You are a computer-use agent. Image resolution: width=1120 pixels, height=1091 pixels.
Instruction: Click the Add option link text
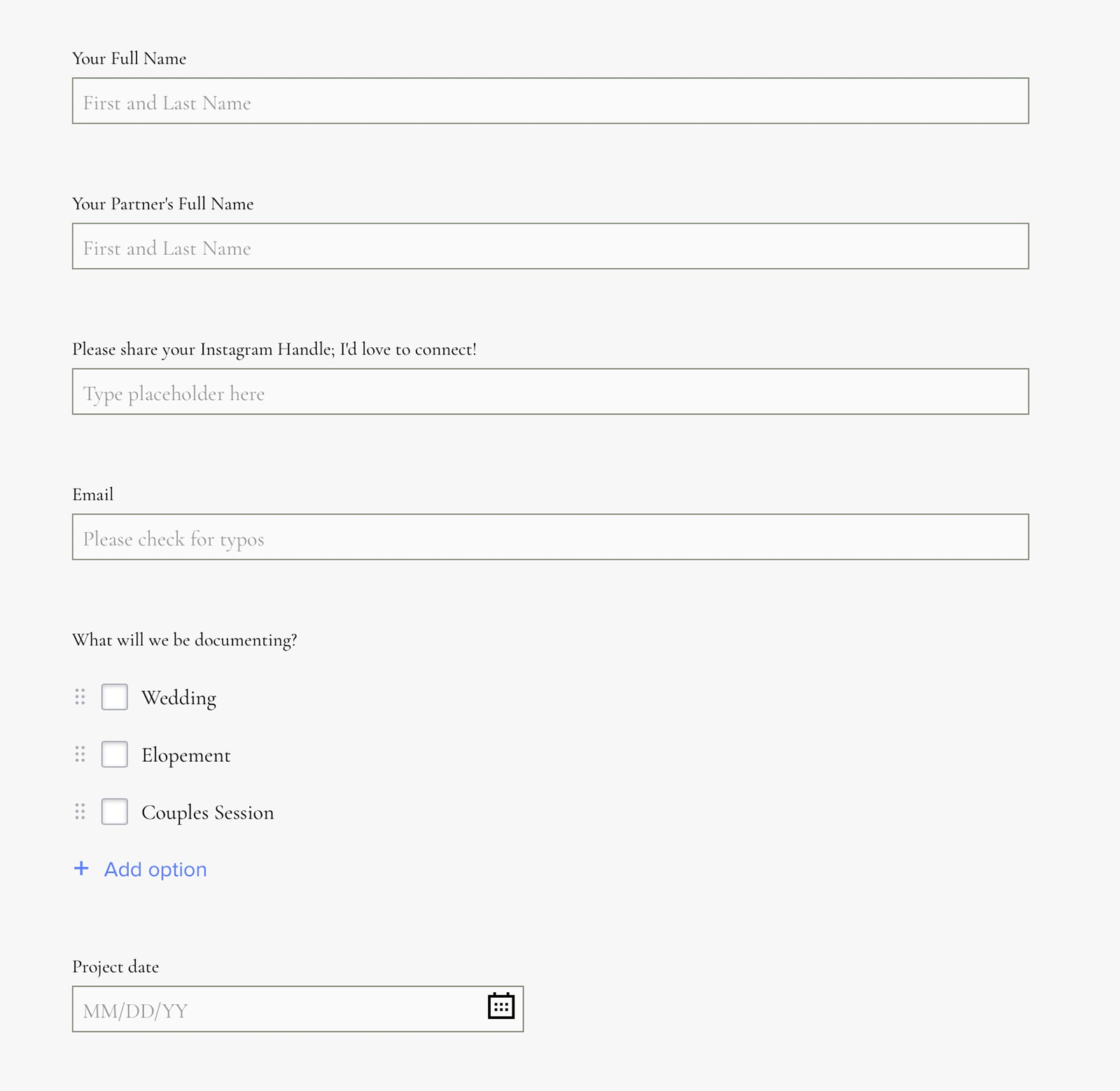tap(155, 869)
